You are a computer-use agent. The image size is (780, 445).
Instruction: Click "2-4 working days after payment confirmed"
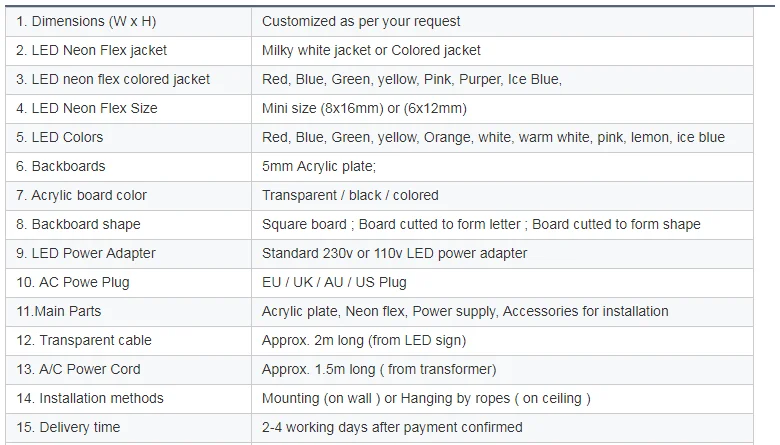pos(392,427)
